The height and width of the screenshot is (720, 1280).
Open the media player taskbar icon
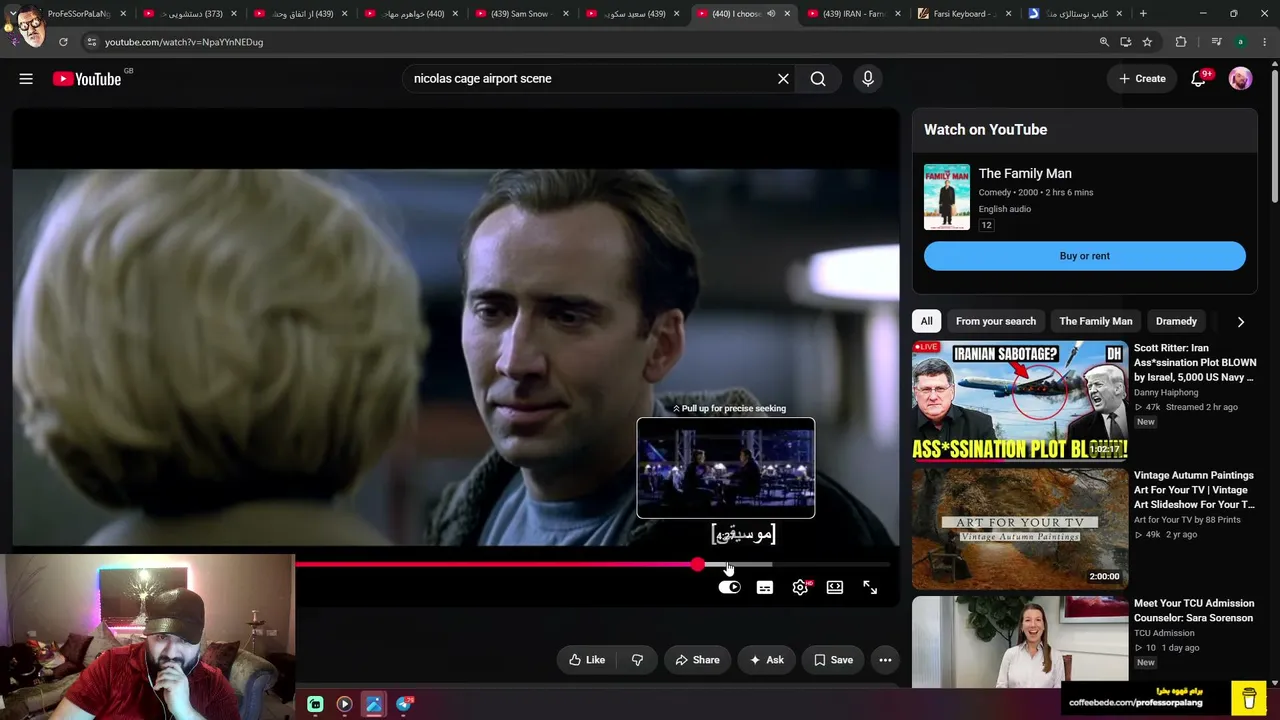(344, 704)
